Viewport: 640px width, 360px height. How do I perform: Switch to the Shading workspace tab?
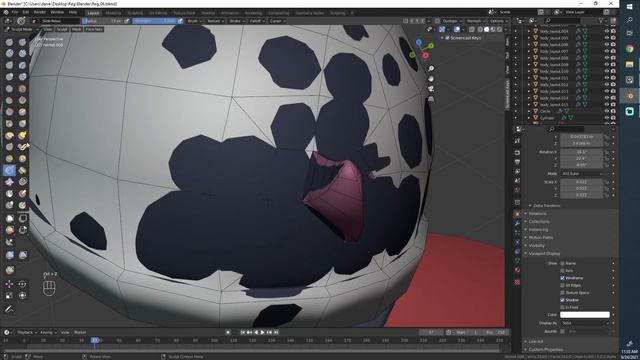click(208, 13)
